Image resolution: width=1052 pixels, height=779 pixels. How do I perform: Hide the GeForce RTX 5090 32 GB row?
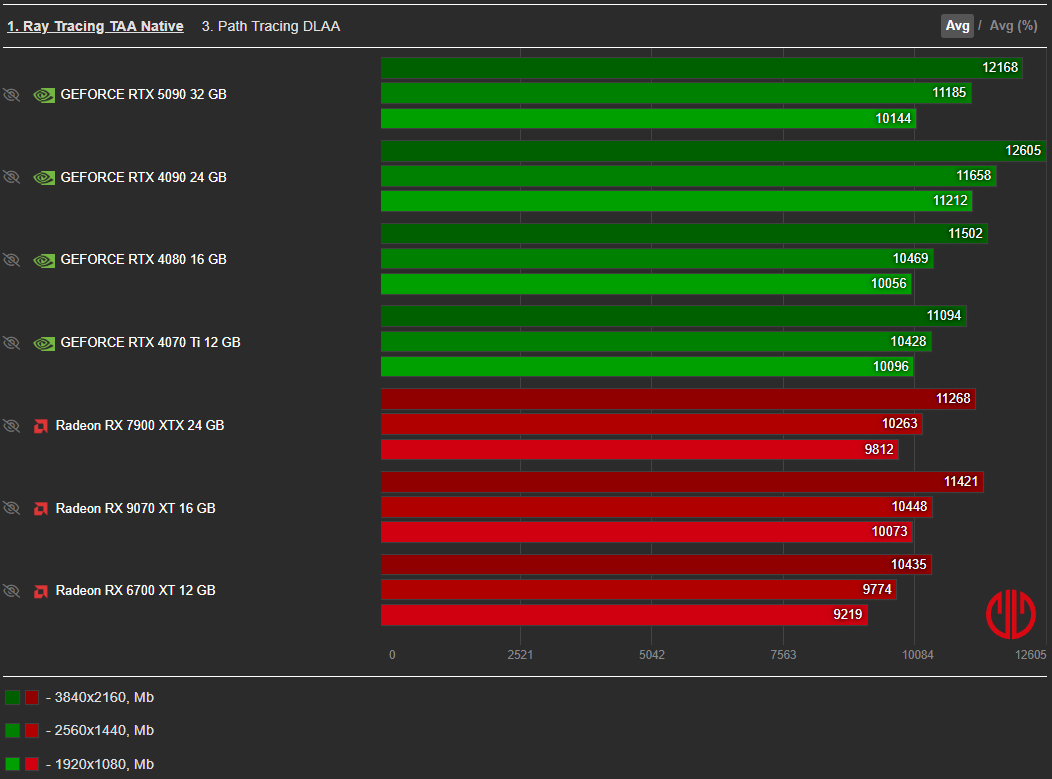pyautogui.click(x=11, y=95)
